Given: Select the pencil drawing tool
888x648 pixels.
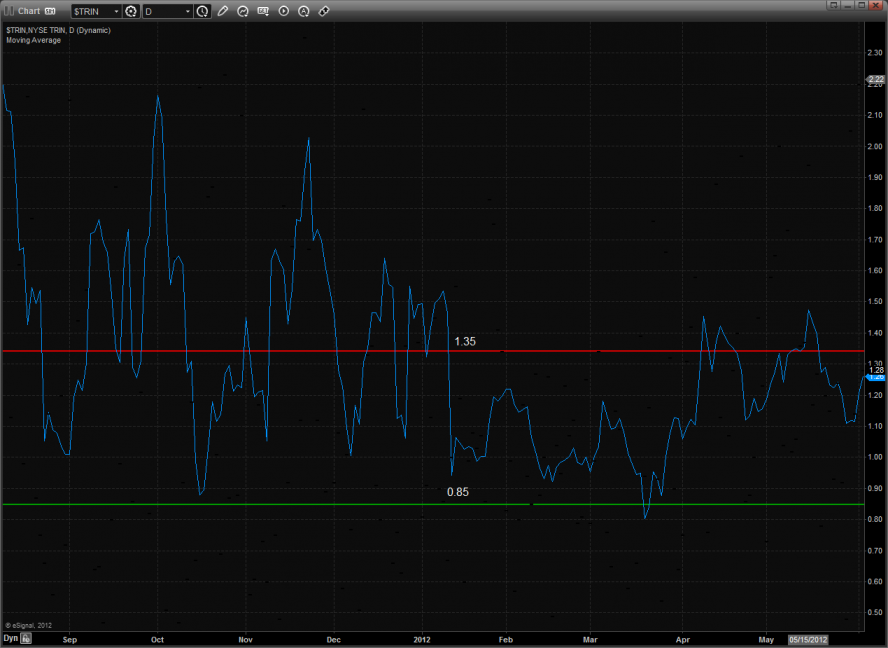Looking at the screenshot, I should [223, 11].
